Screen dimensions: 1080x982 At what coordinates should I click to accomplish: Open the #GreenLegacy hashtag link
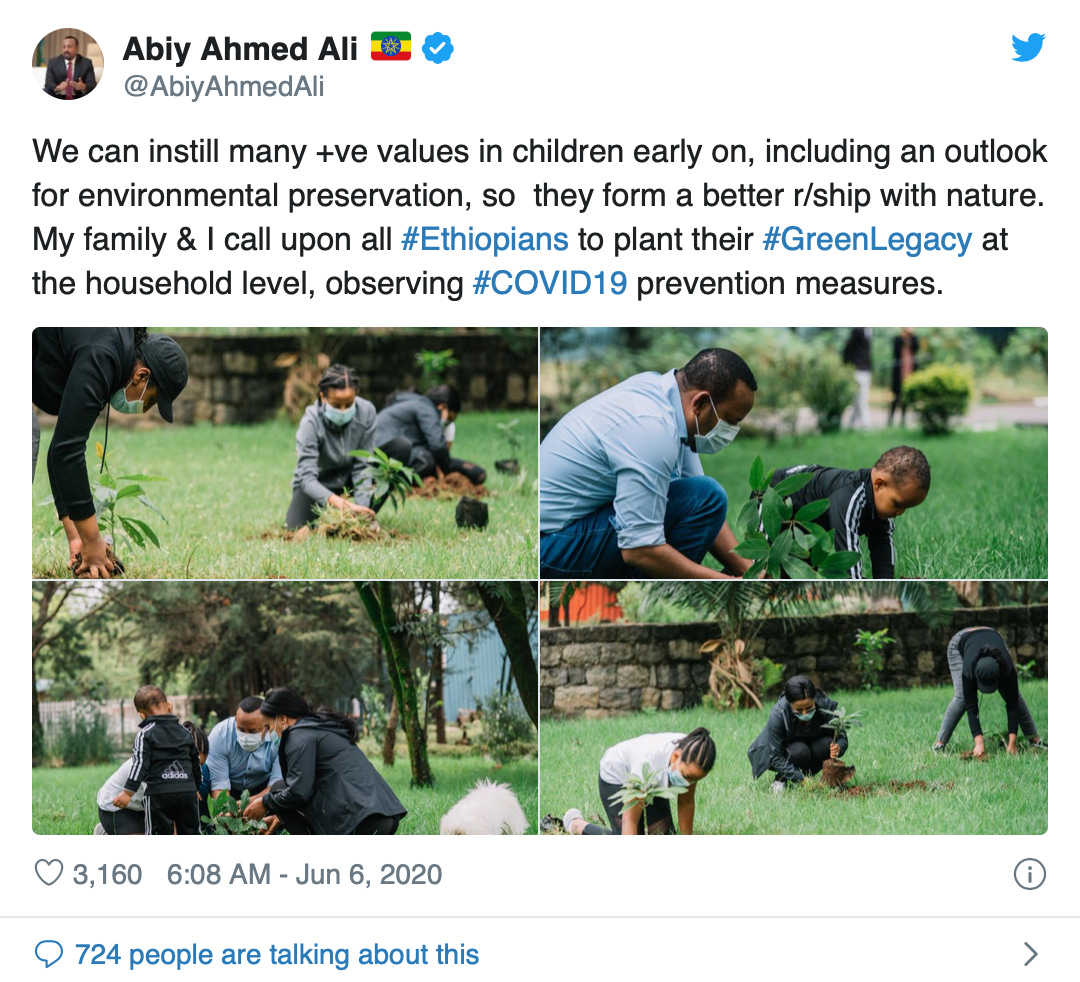coord(866,240)
